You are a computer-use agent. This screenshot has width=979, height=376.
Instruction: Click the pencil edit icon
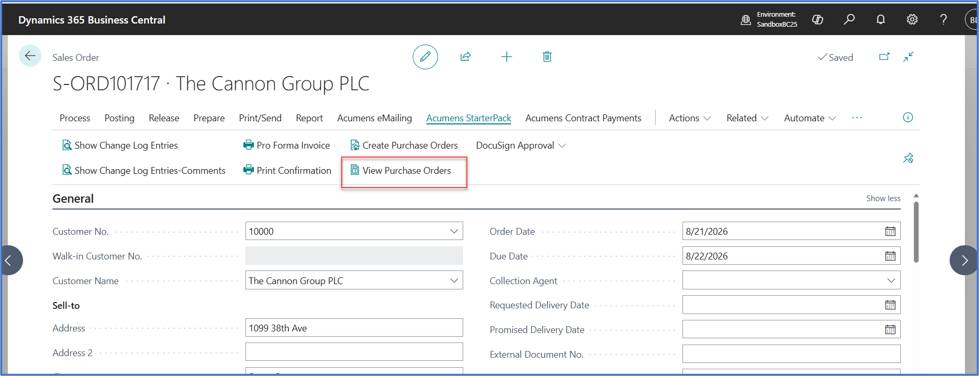click(x=425, y=57)
